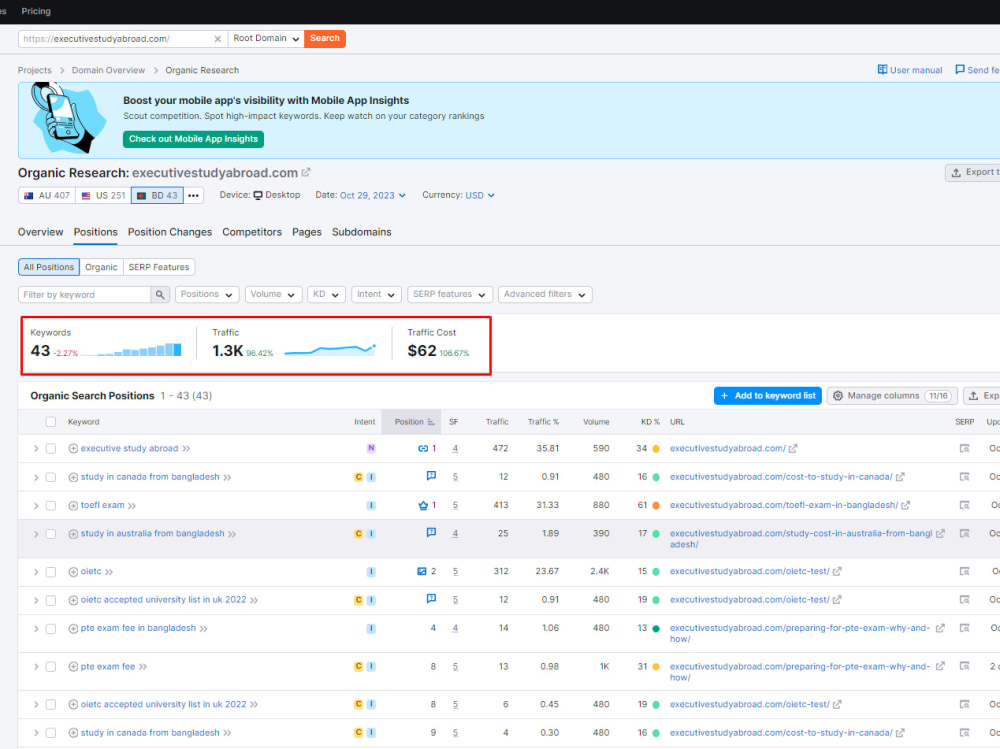Image resolution: width=1000 pixels, height=749 pixels.
Task: Click the Manage columns gear icon
Action: tap(838, 396)
